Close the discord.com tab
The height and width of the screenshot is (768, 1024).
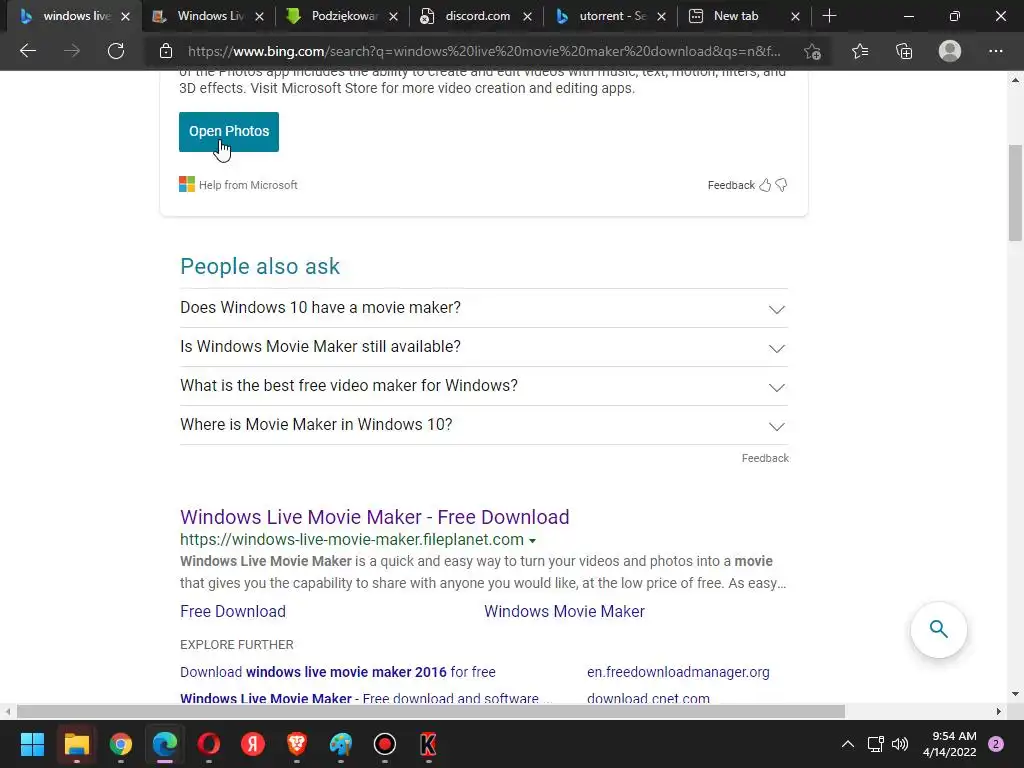point(527,17)
